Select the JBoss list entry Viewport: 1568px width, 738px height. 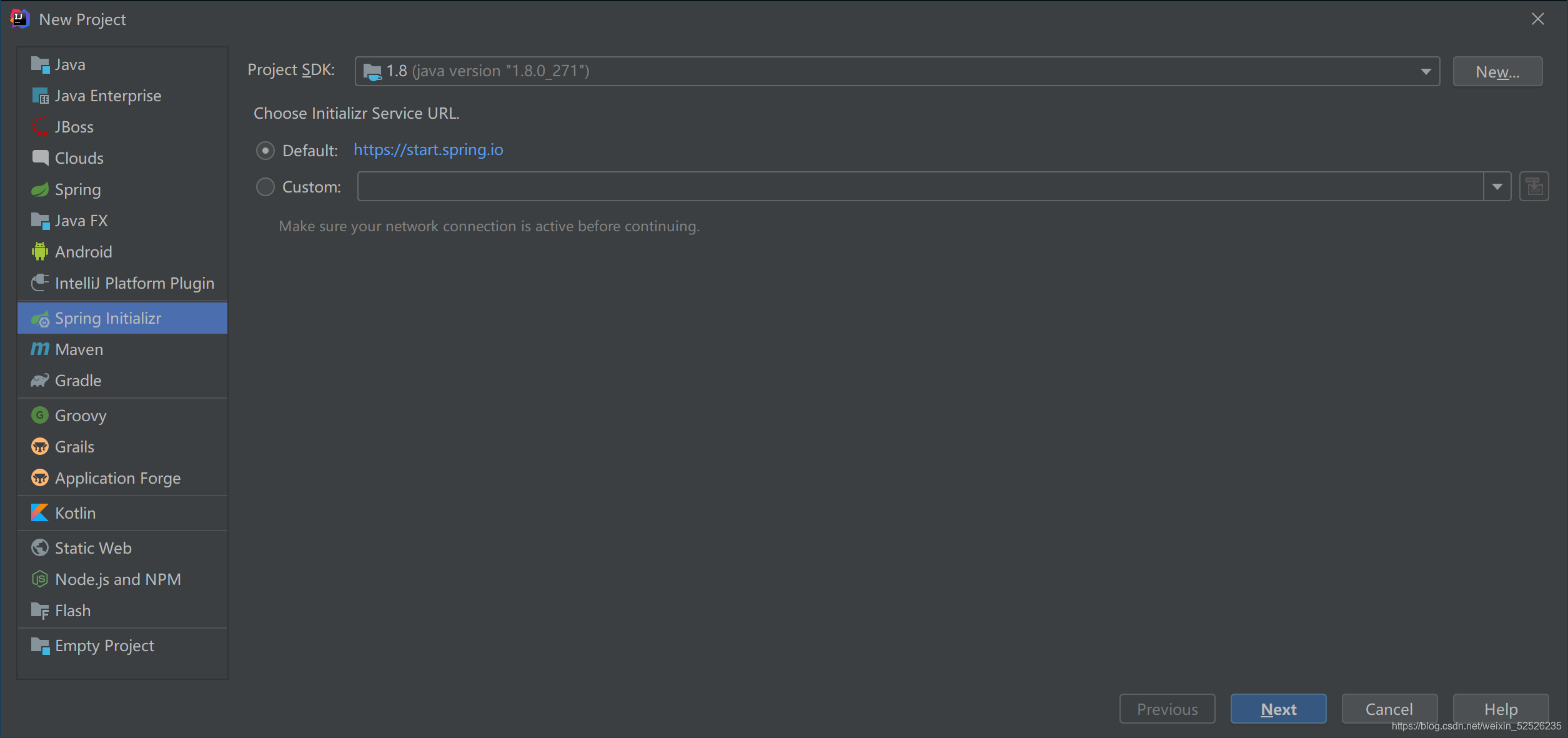pos(122,127)
